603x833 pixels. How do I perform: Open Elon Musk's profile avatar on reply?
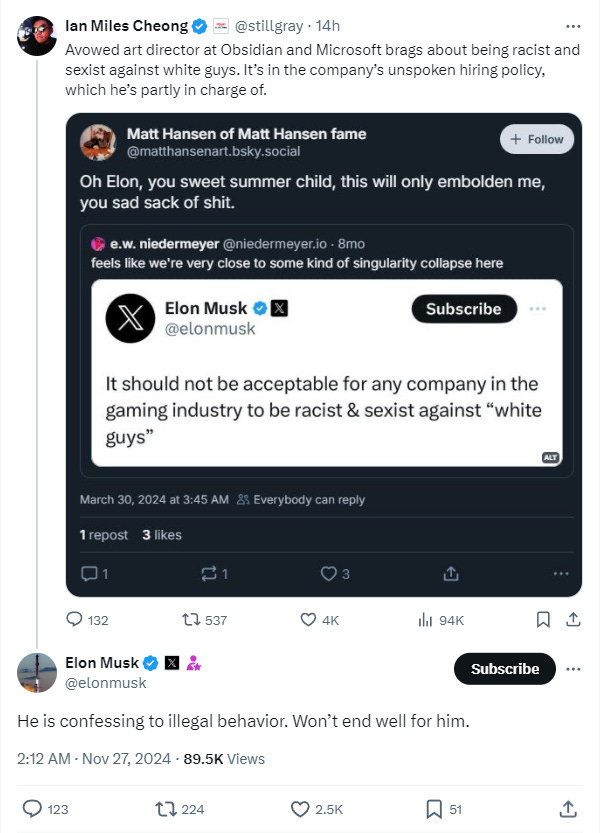point(37,673)
